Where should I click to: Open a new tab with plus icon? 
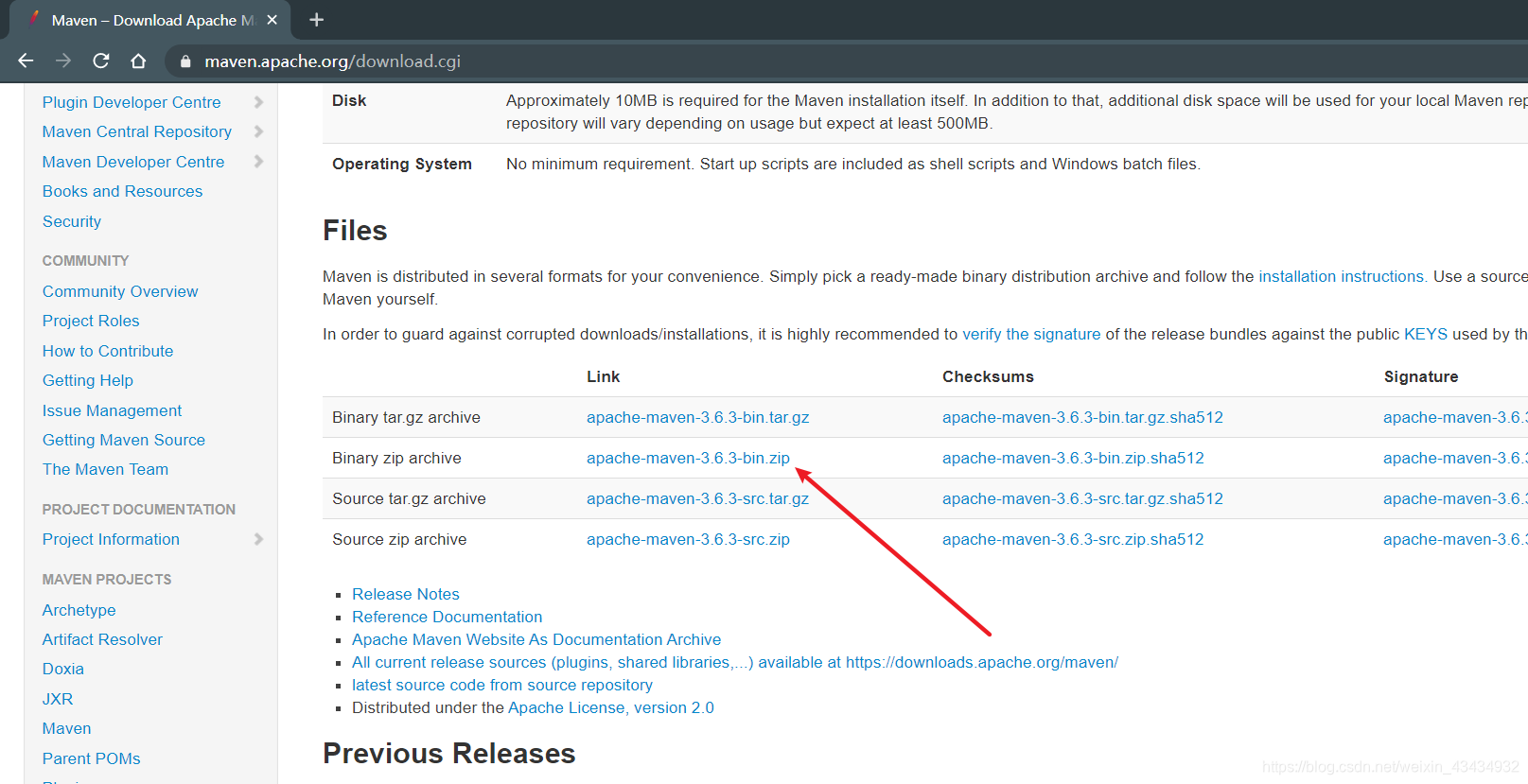pos(317,19)
